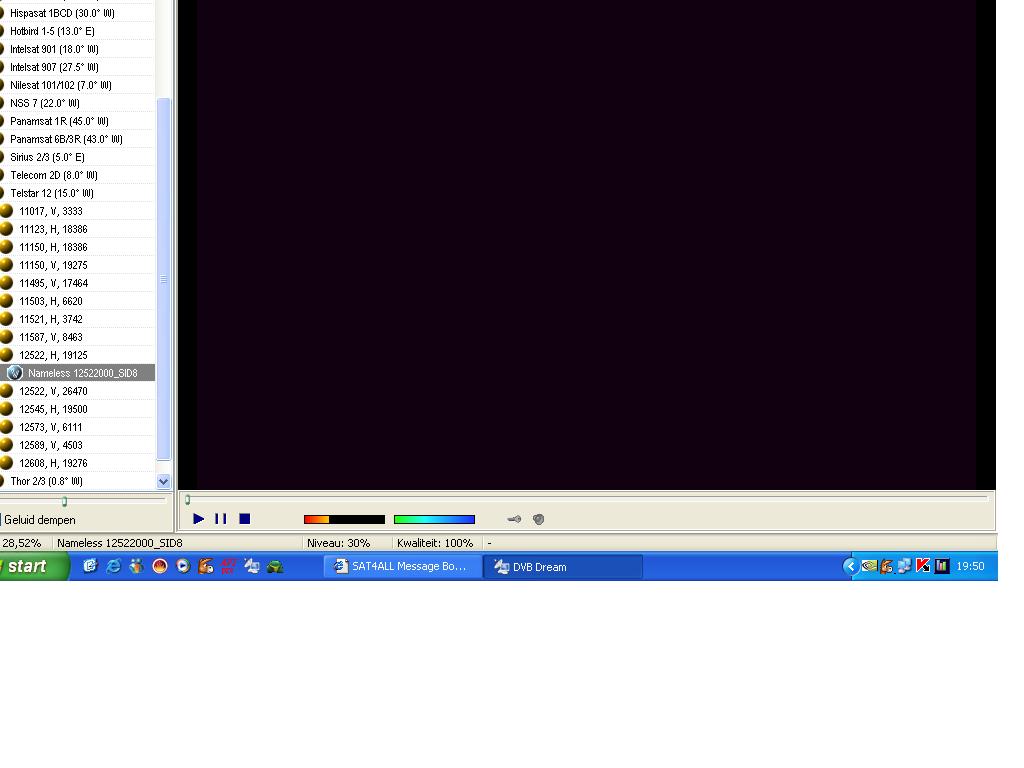Launch Windows Media Player from quick launch
Image resolution: width=1024 pixels, height=768 pixels.
pyautogui.click(x=184, y=566)
